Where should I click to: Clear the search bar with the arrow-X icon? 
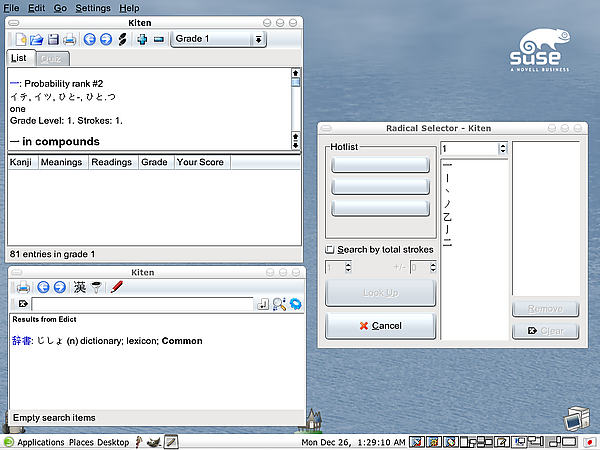(23, 304)
